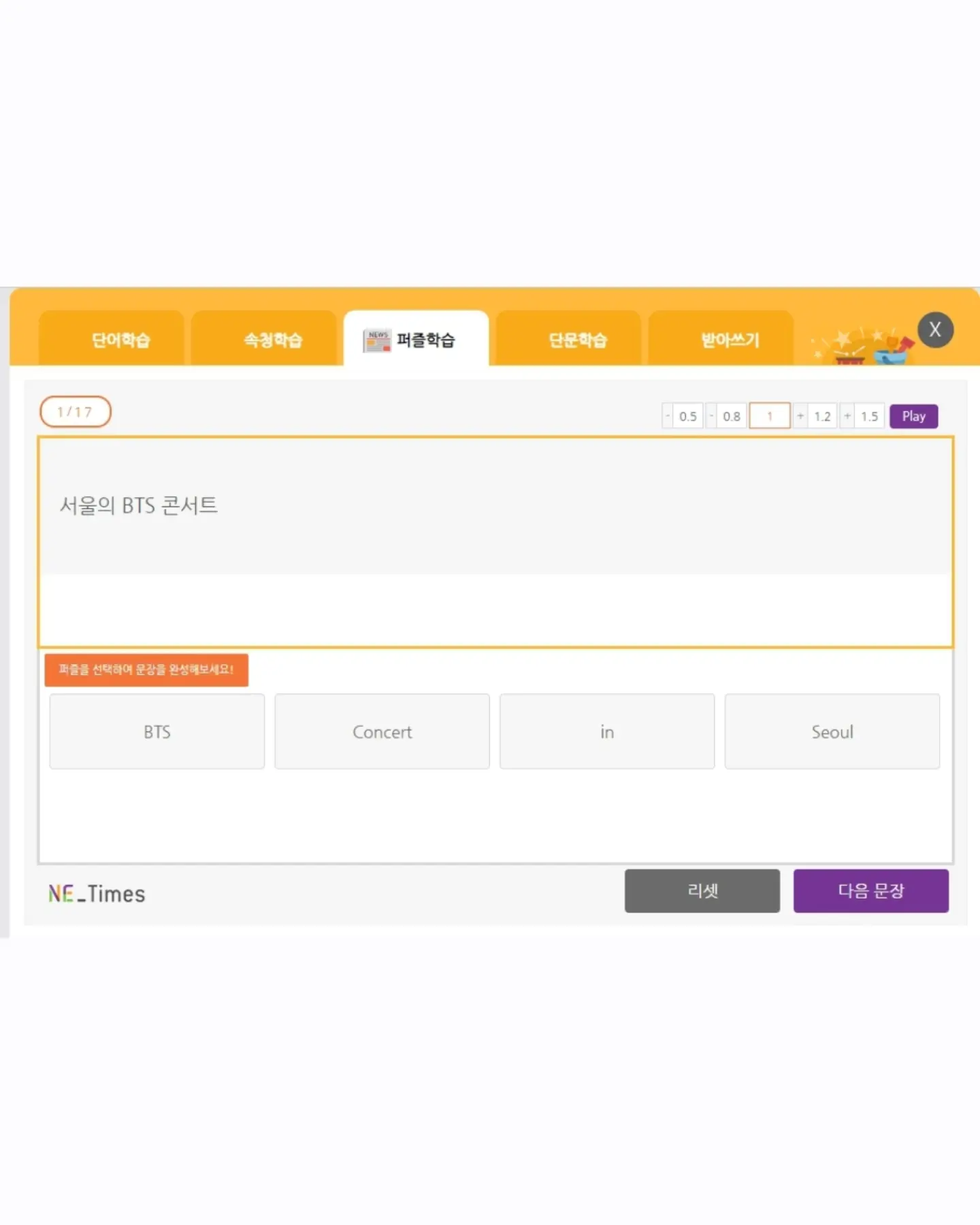980x1225 pixels.
Task: Switch to the 속청학습 tab
Action: (264, 338)
